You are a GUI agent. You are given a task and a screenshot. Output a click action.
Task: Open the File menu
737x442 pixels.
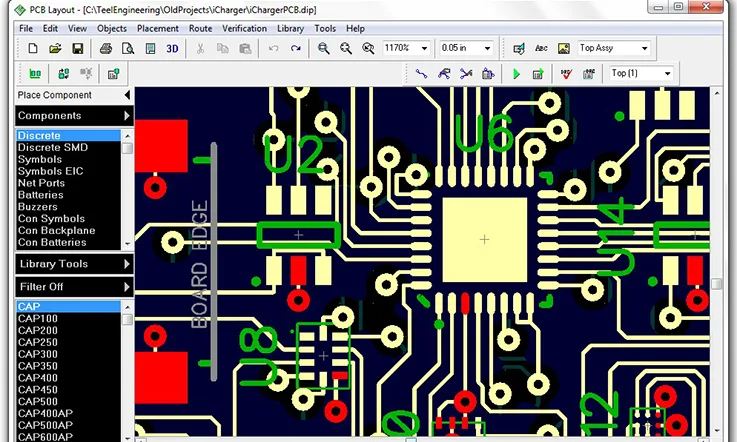coord(26,28)
